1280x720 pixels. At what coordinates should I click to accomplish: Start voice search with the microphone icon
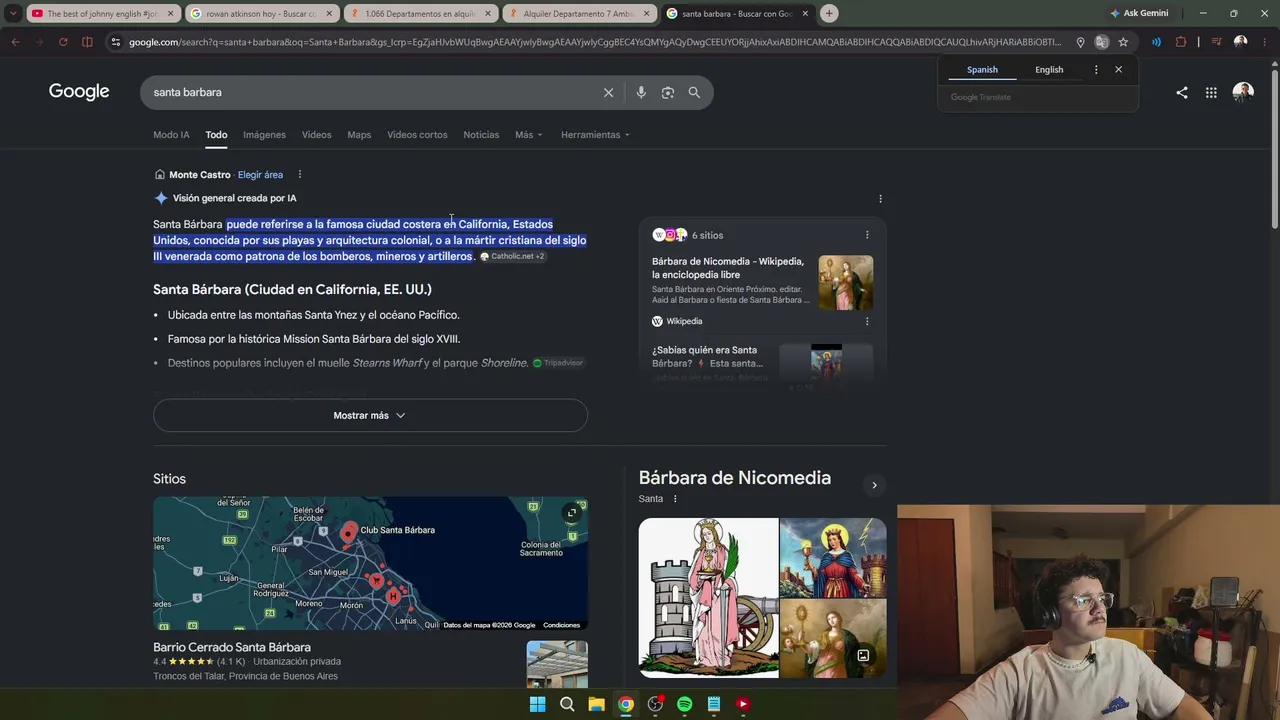tap(641, 92)
